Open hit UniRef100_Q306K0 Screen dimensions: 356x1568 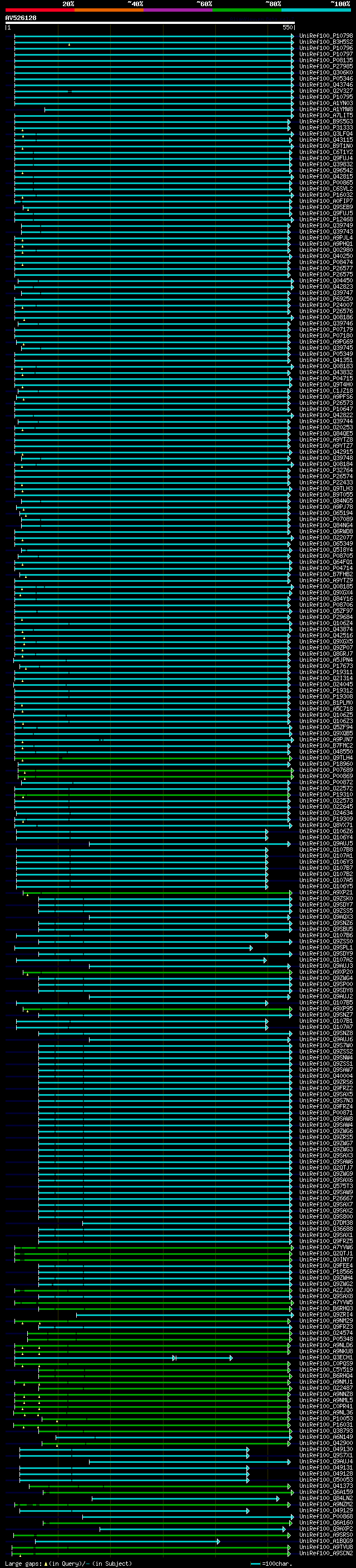point(326,72)
